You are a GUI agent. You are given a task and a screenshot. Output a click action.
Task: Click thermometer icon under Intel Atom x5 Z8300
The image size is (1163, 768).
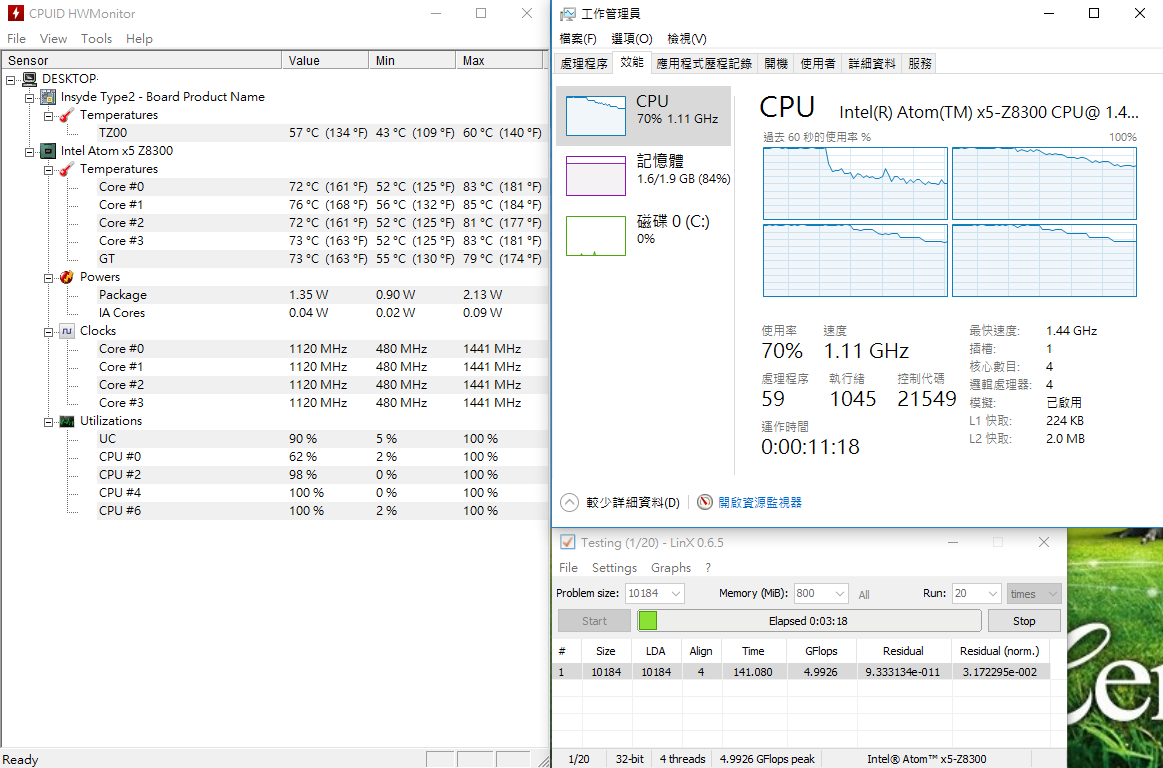67,169
